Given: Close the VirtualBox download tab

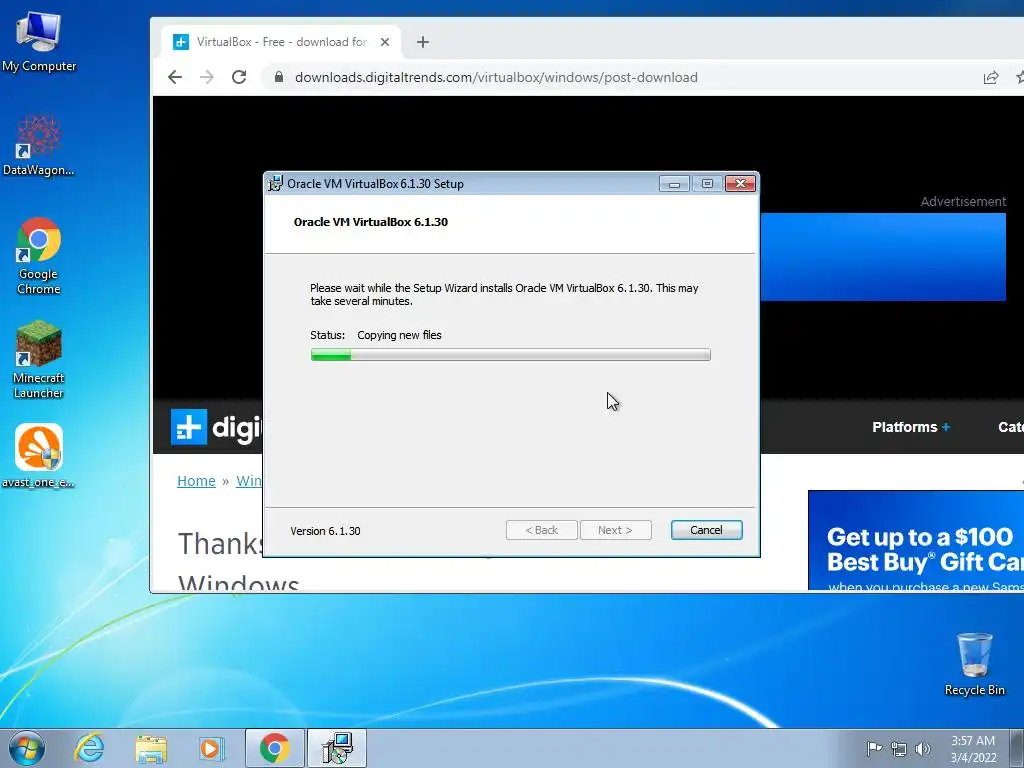Looking at the screenshot, I should click(x=385, y=42).
